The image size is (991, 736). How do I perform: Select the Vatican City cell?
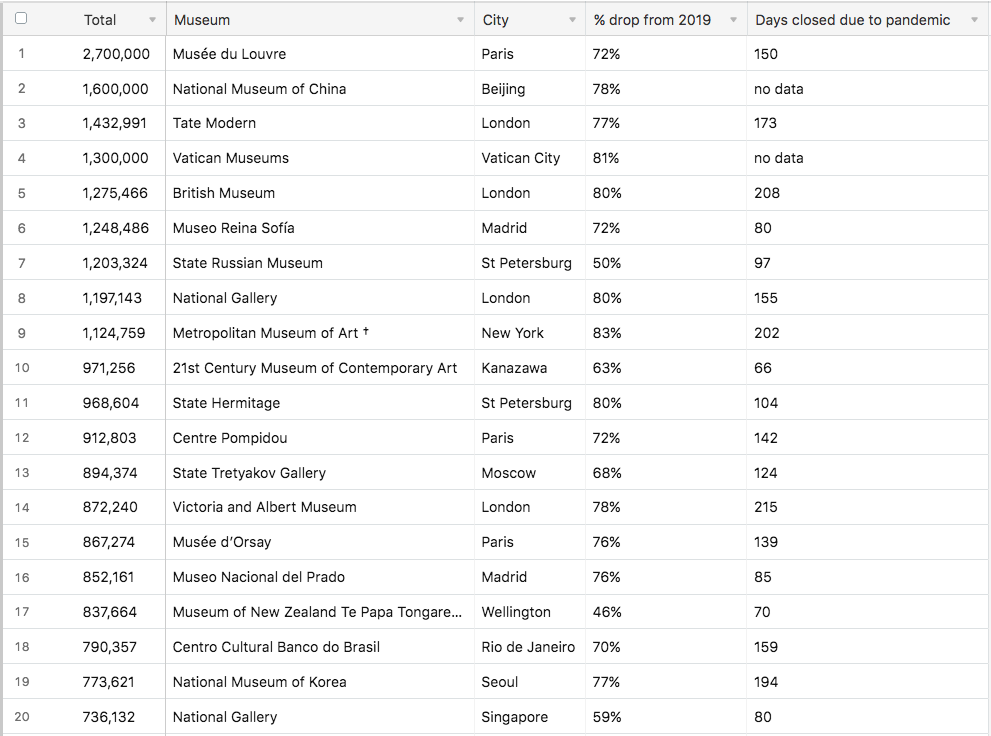[520, 158]
